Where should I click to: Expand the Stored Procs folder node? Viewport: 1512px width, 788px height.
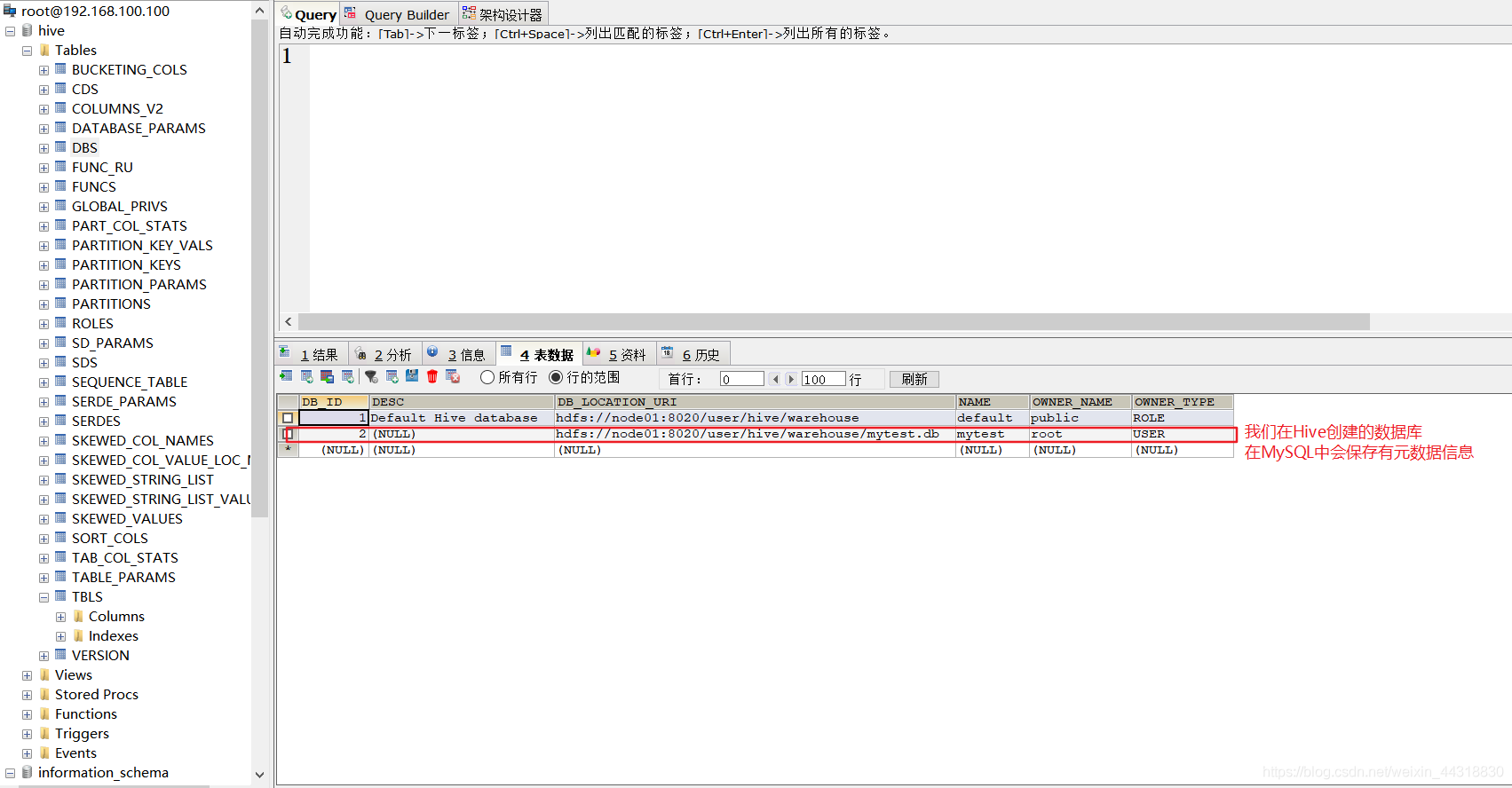(27, 695)
